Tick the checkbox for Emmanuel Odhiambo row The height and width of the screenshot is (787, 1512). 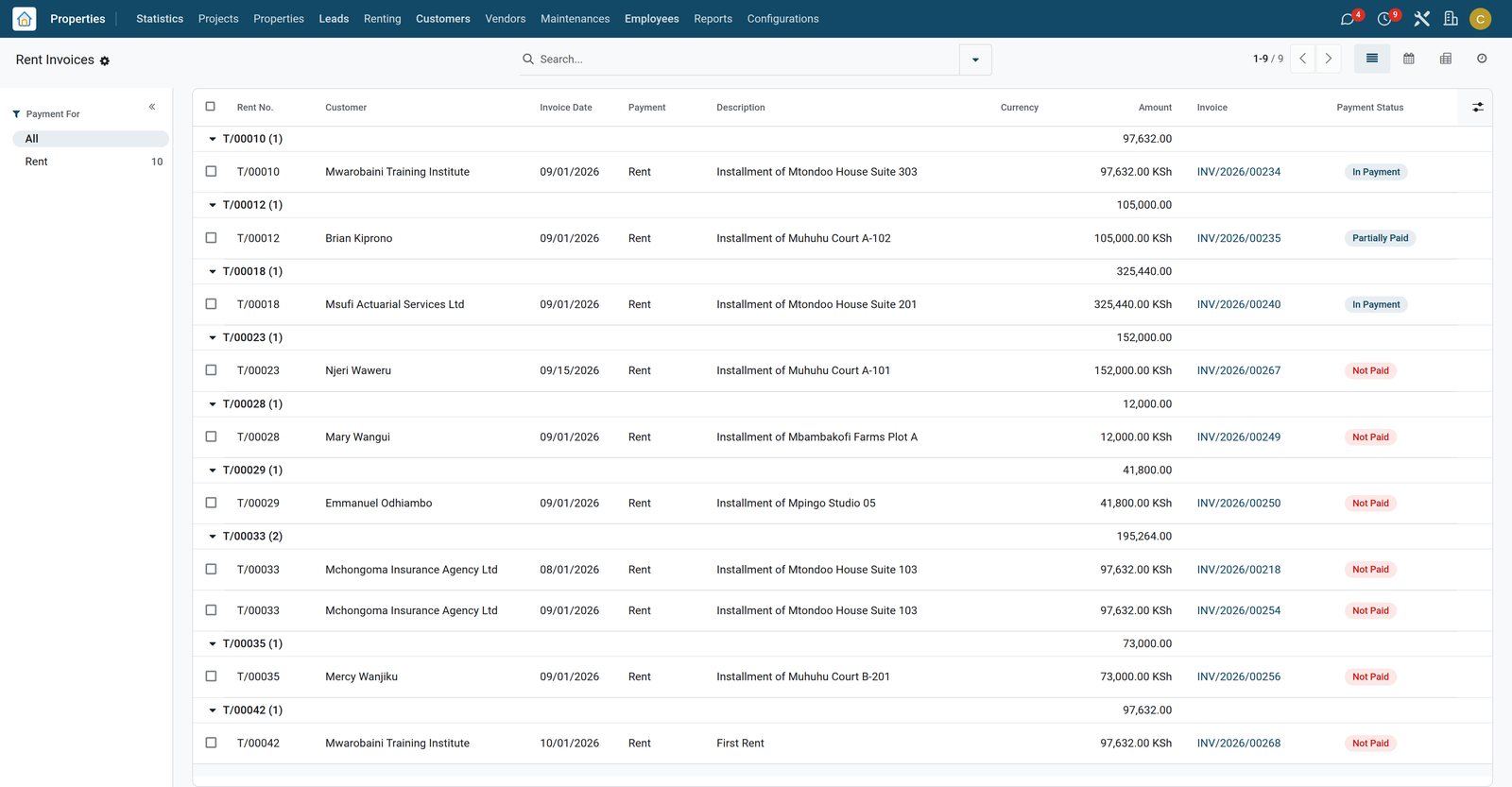211,503
